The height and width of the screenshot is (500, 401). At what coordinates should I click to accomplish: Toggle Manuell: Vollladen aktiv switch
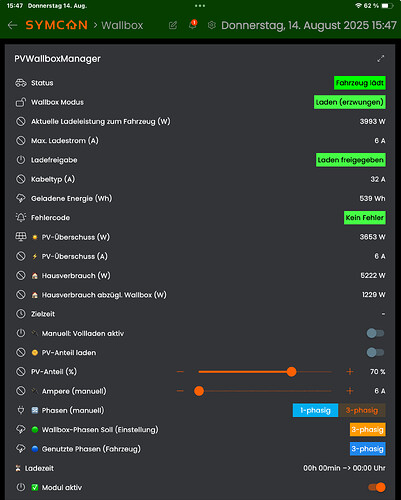[375, 333]
